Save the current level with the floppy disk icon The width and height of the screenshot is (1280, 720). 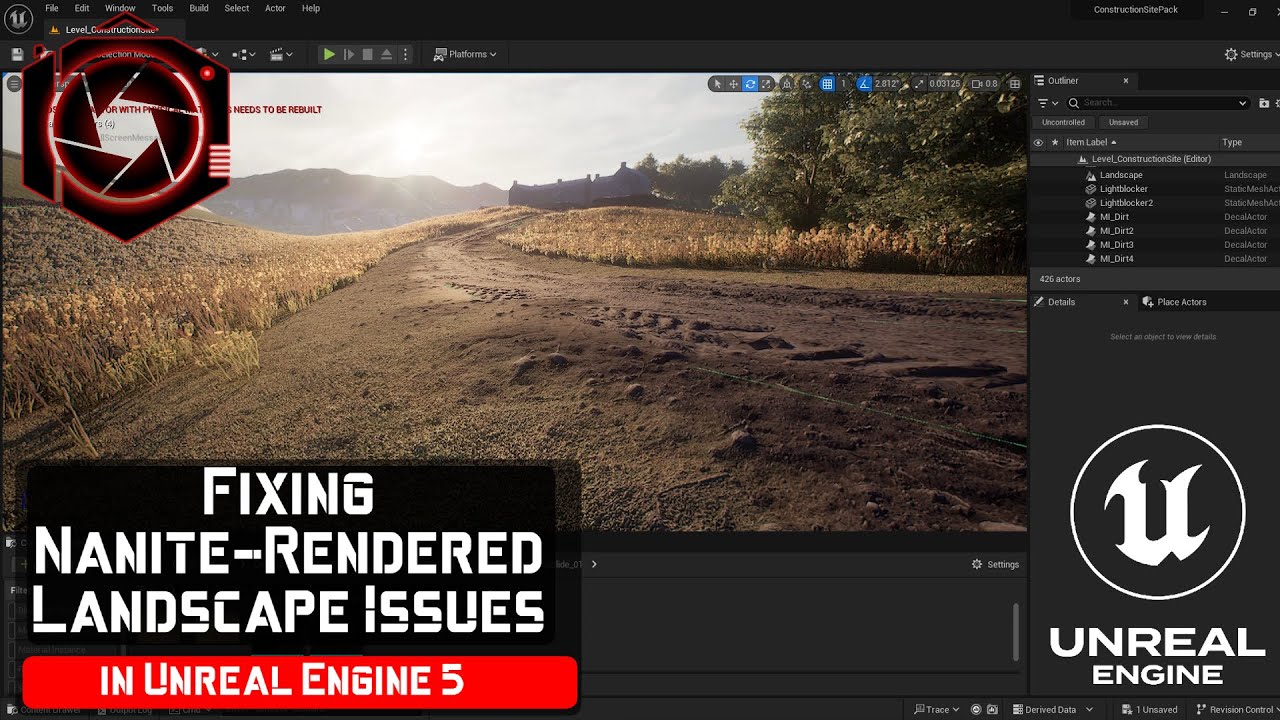(17, 54)
